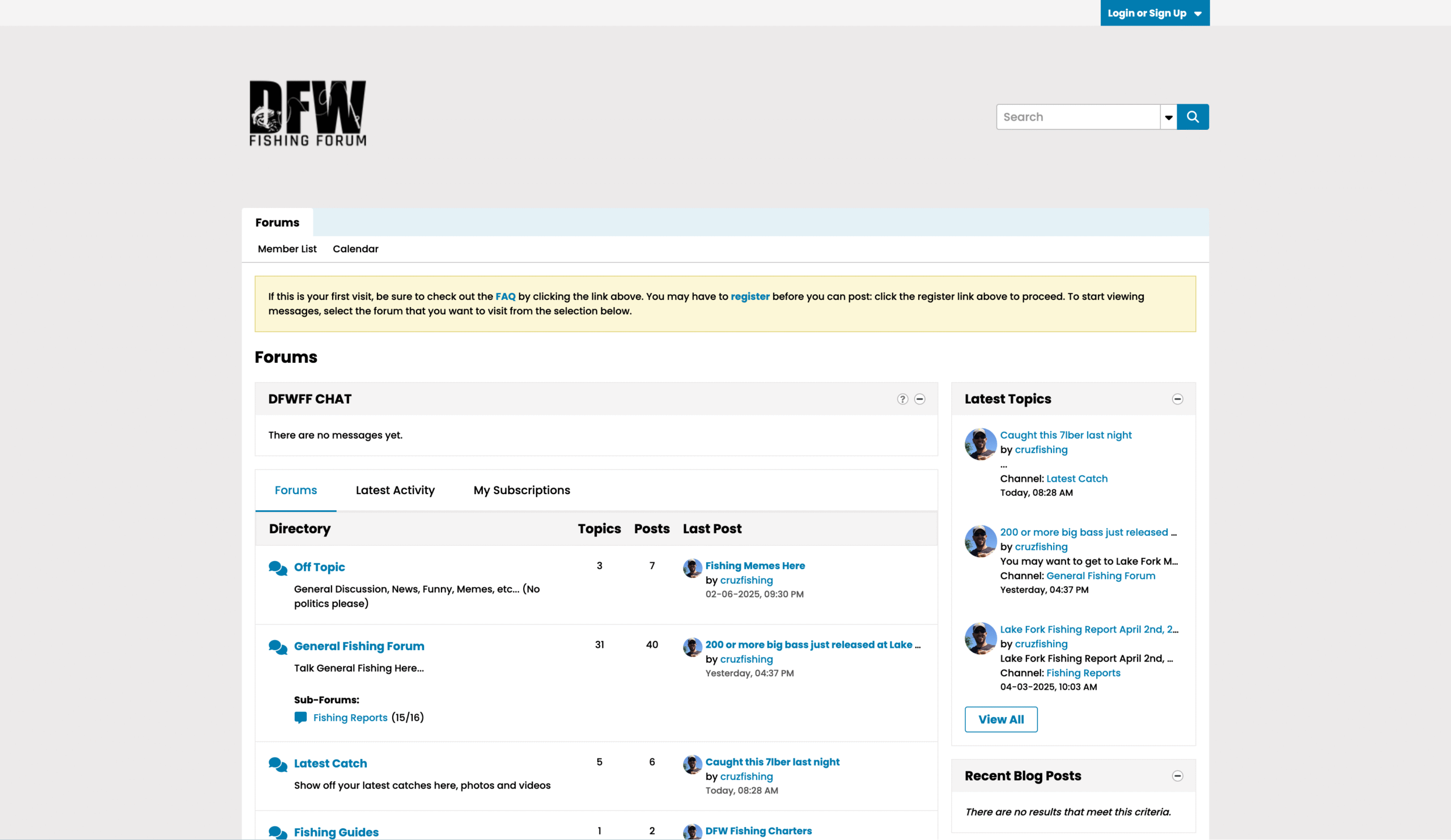This screenshot has height=840, width=1451.
Task: Click the DFWFF Chat help question icon
Action: pos(902,399)
